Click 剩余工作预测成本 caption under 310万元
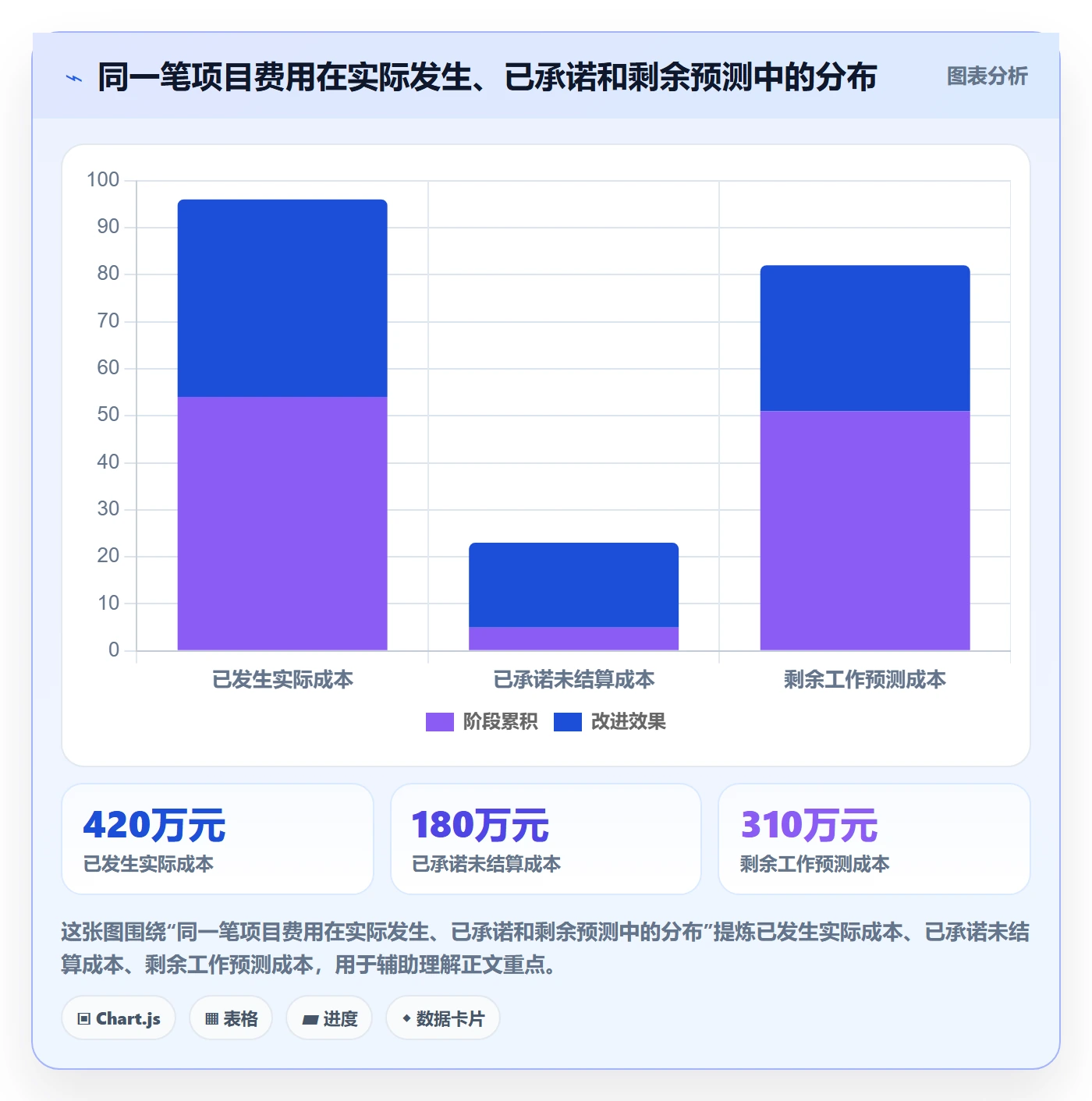The image size is (1092, 1101). point(814,864)
